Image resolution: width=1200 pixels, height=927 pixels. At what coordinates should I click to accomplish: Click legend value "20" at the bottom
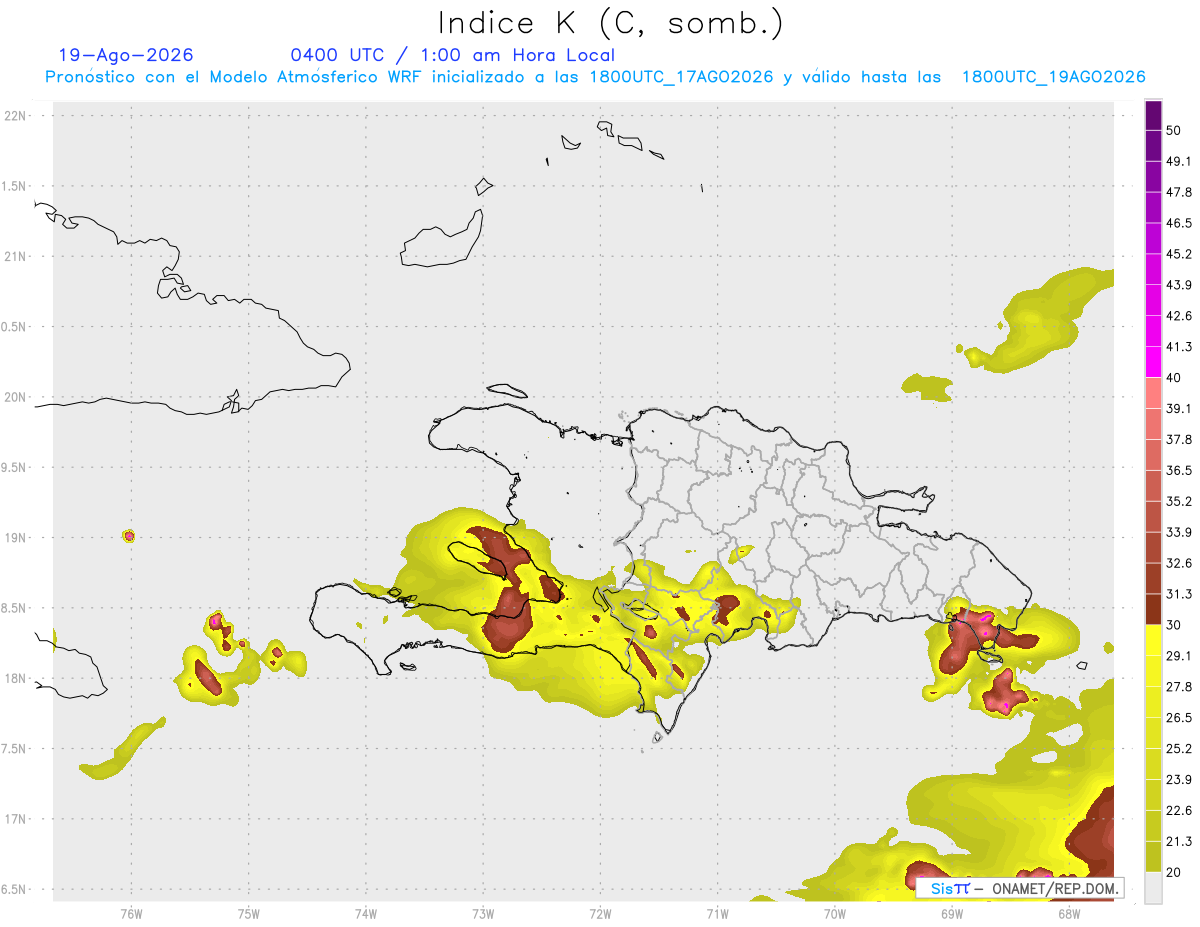point(1173,873)
